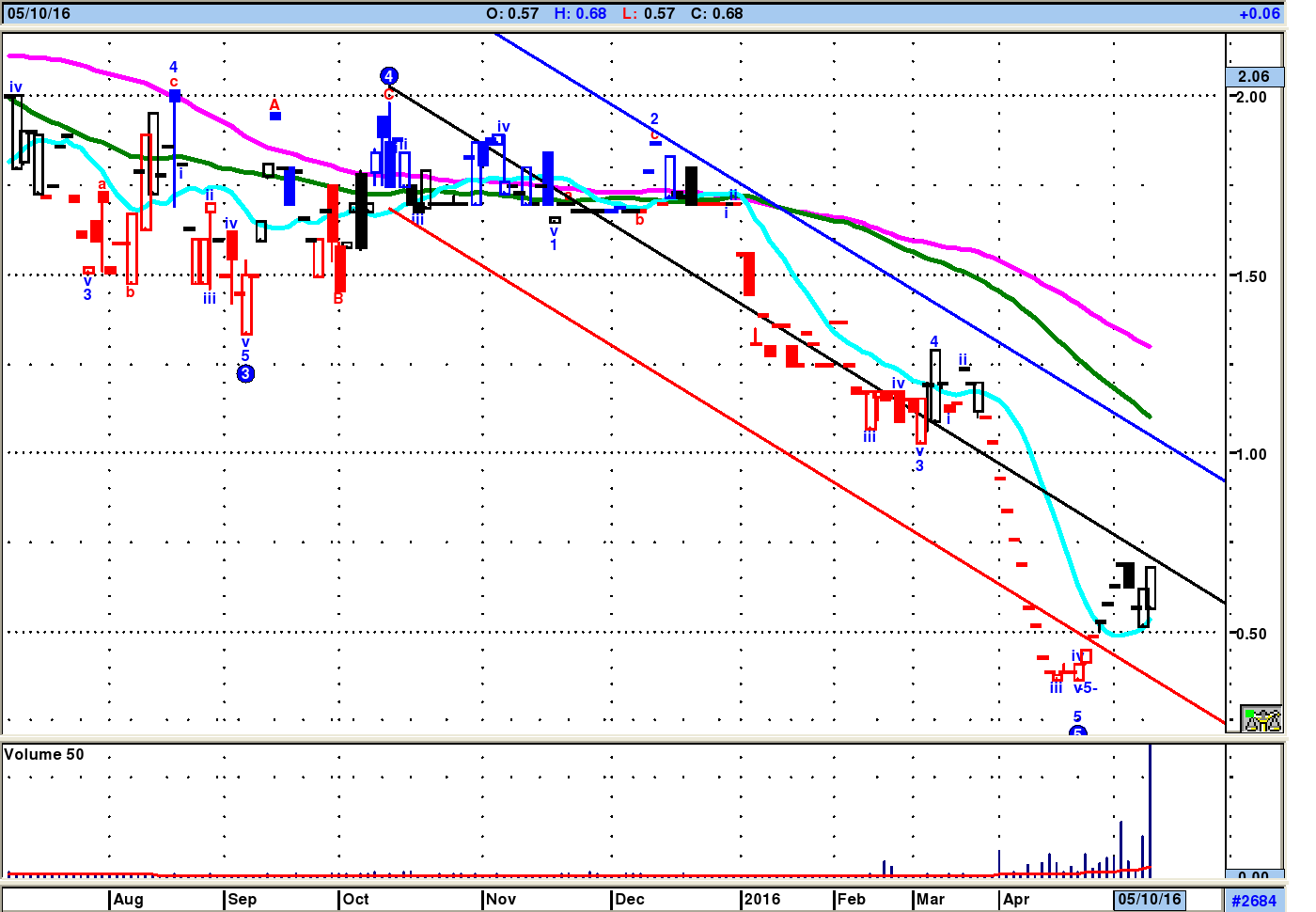This screenshot has height=912, width=1316.
Task: Select the circled wave 3 marker
Action: click(x=245, y=373)
